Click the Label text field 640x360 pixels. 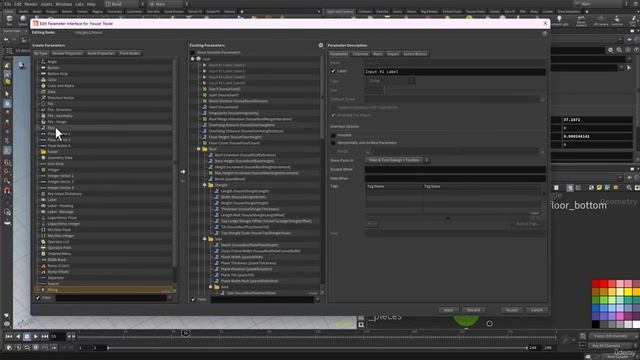coord(455,71)
